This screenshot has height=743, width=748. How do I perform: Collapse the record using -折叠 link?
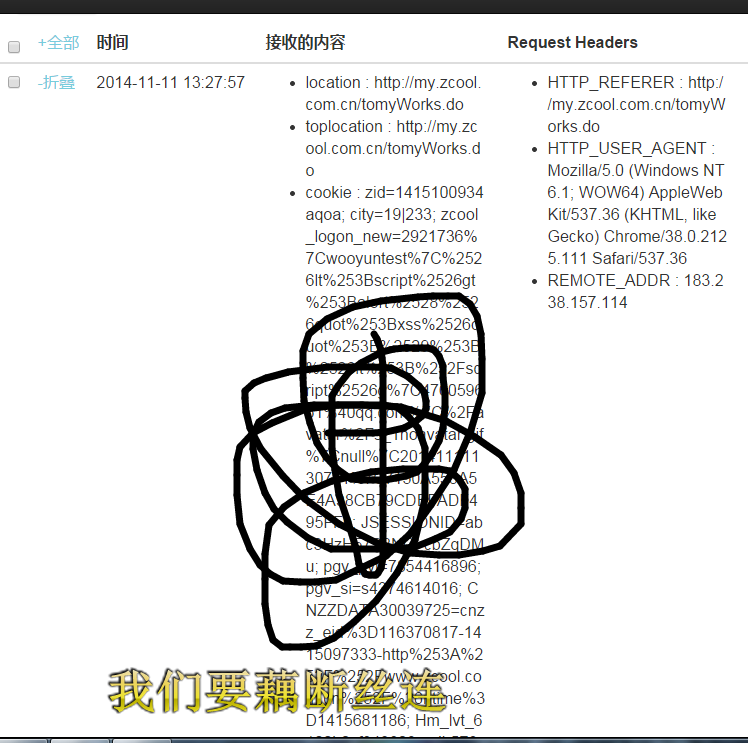click(56, 82)
